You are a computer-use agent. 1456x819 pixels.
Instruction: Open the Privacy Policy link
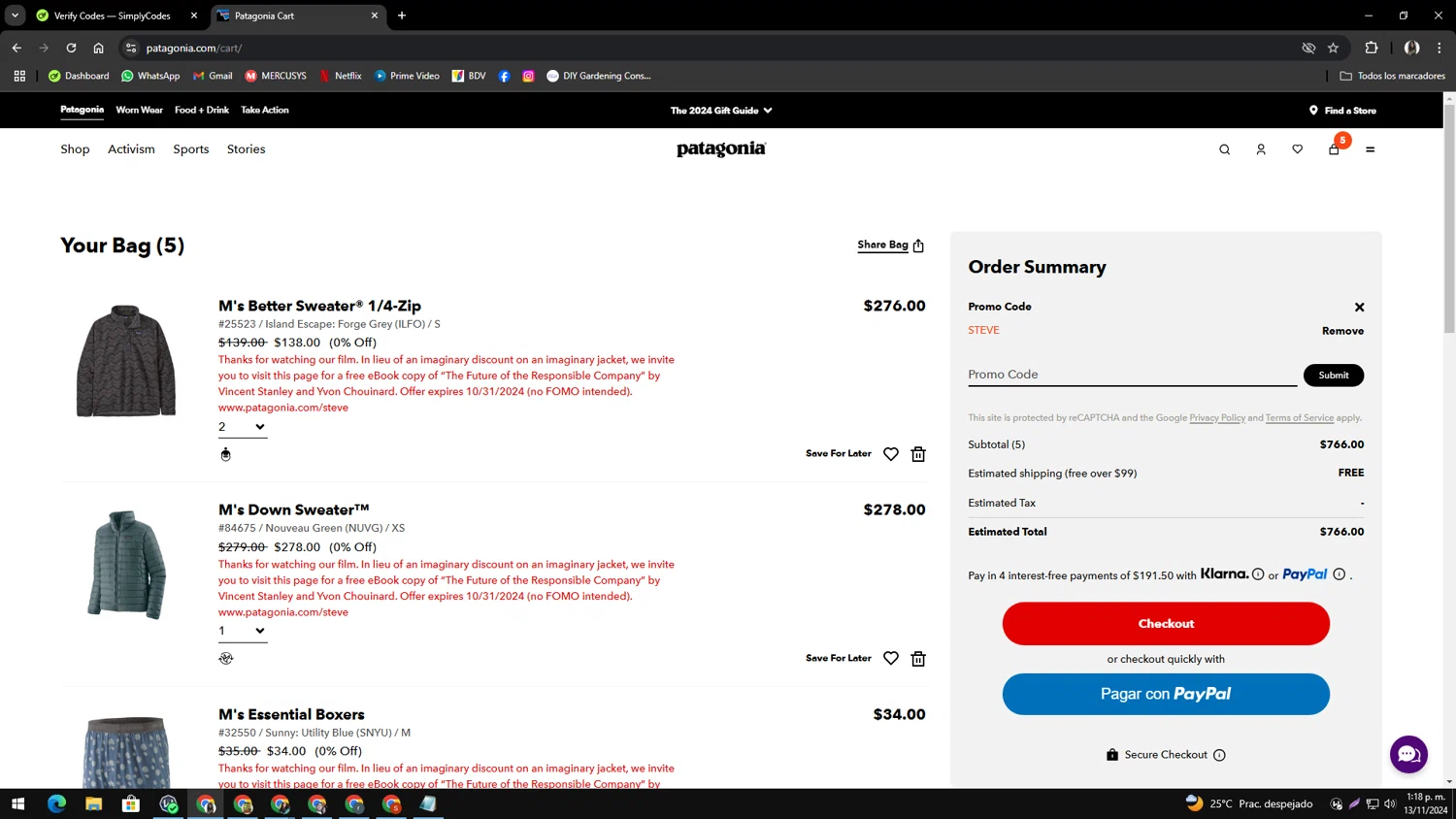(x=1217, y=418)
